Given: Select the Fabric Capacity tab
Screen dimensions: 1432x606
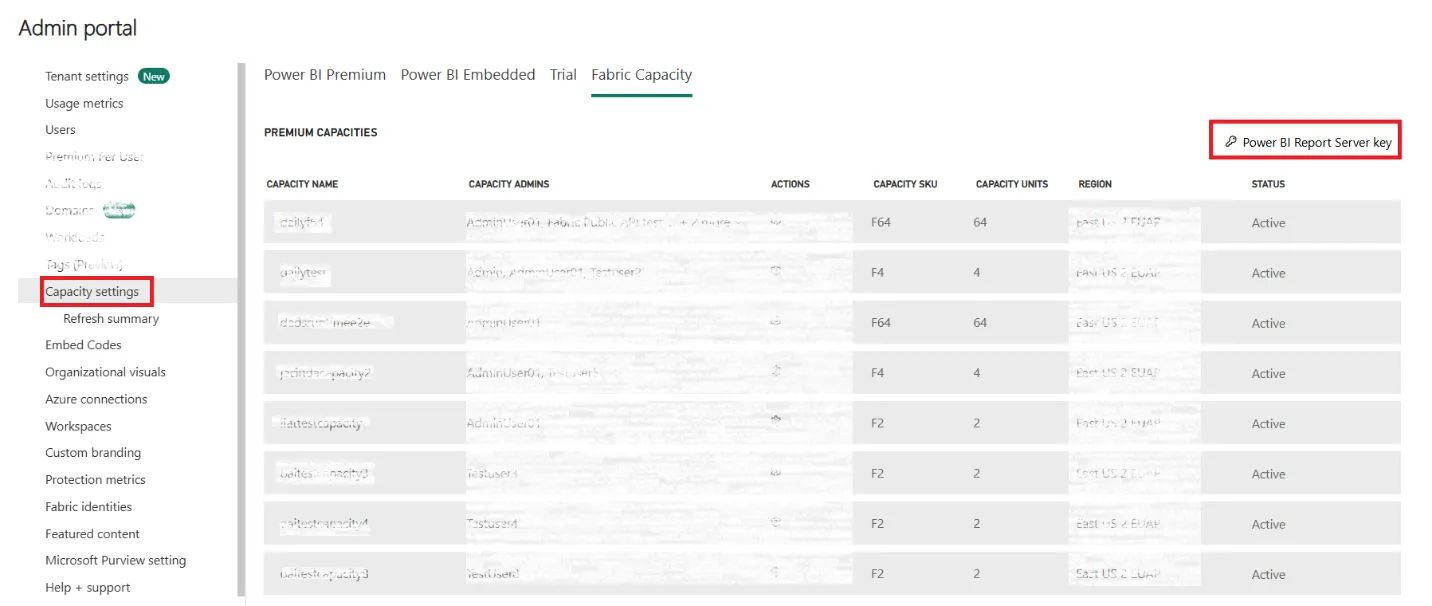Looking at the screenshot, I should coord(642,75).
